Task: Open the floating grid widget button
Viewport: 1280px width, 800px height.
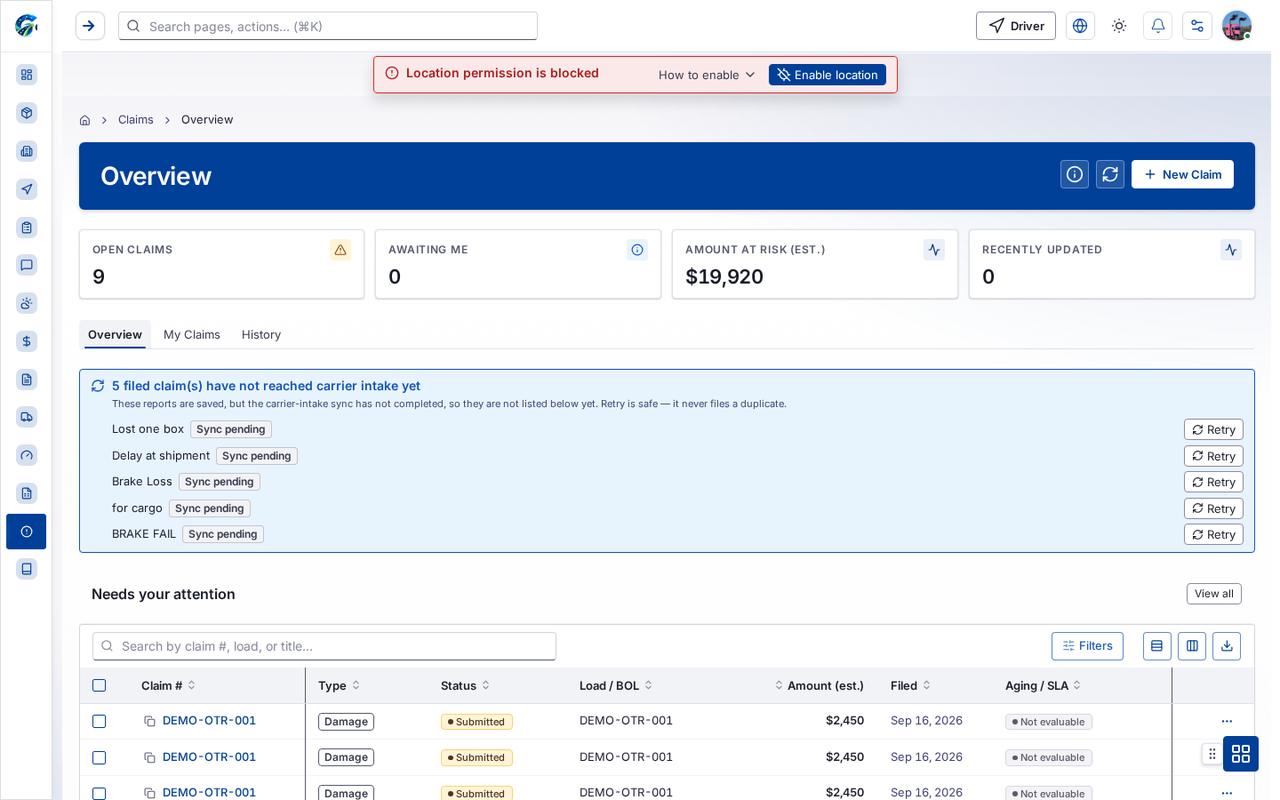Action: 1241,753
